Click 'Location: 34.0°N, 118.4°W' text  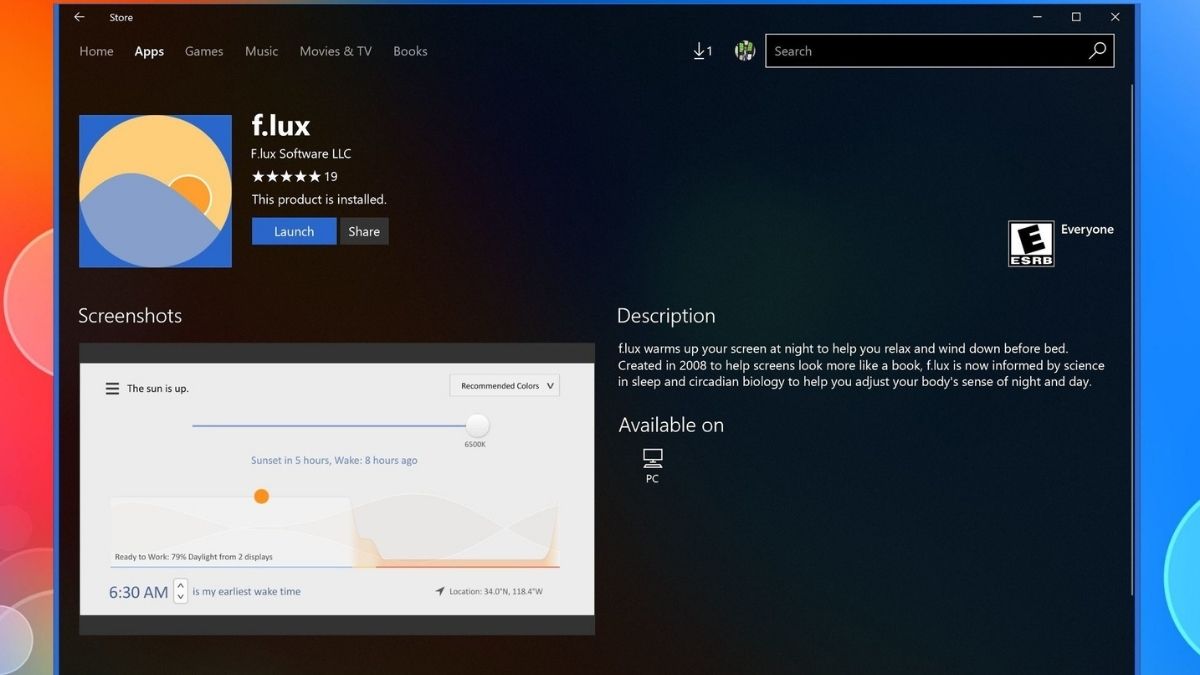tap(496, 592)
